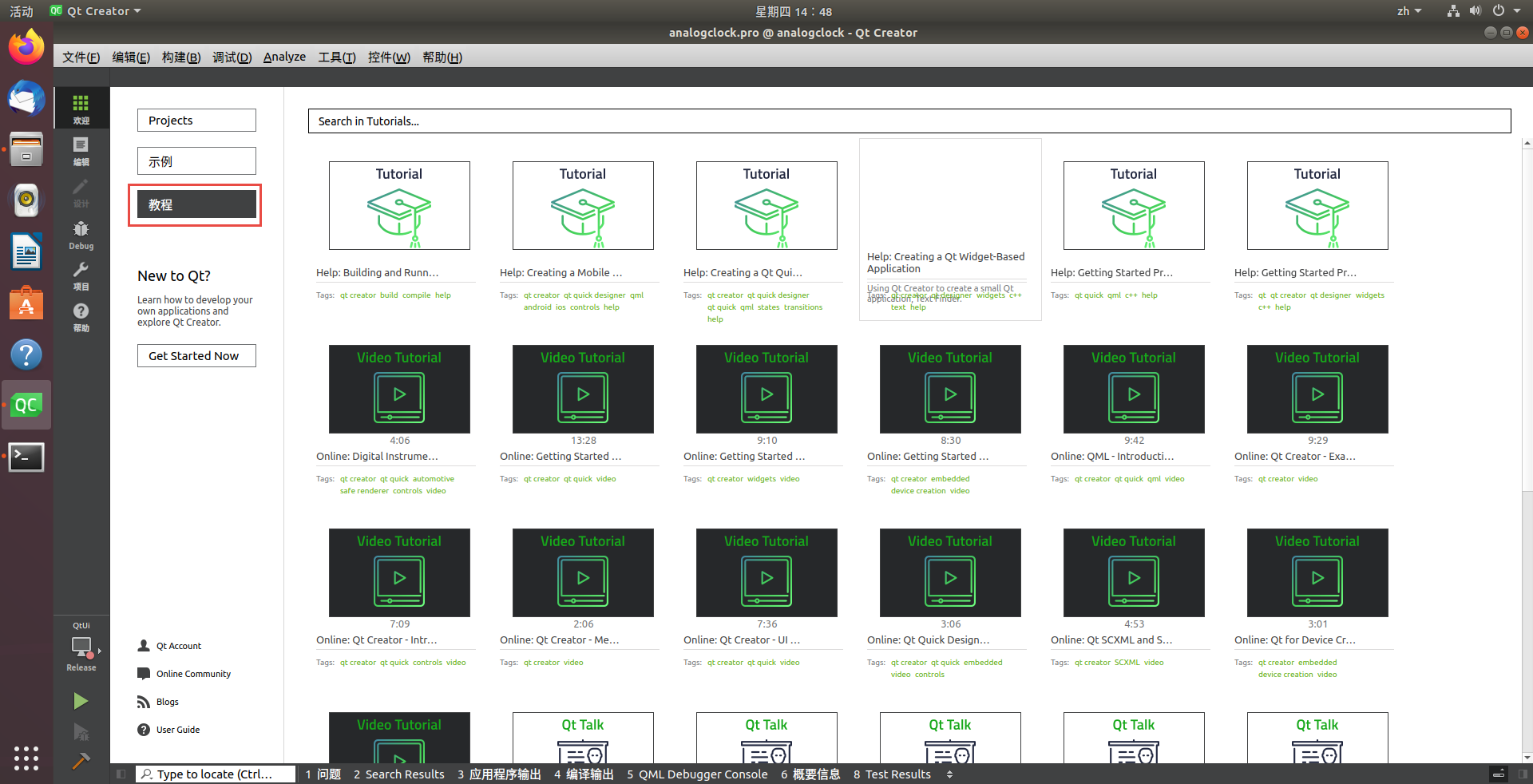Expand the output panes selector arrows
The height and width of the screenshot is (784, 1533).
(x=949, y=774)
